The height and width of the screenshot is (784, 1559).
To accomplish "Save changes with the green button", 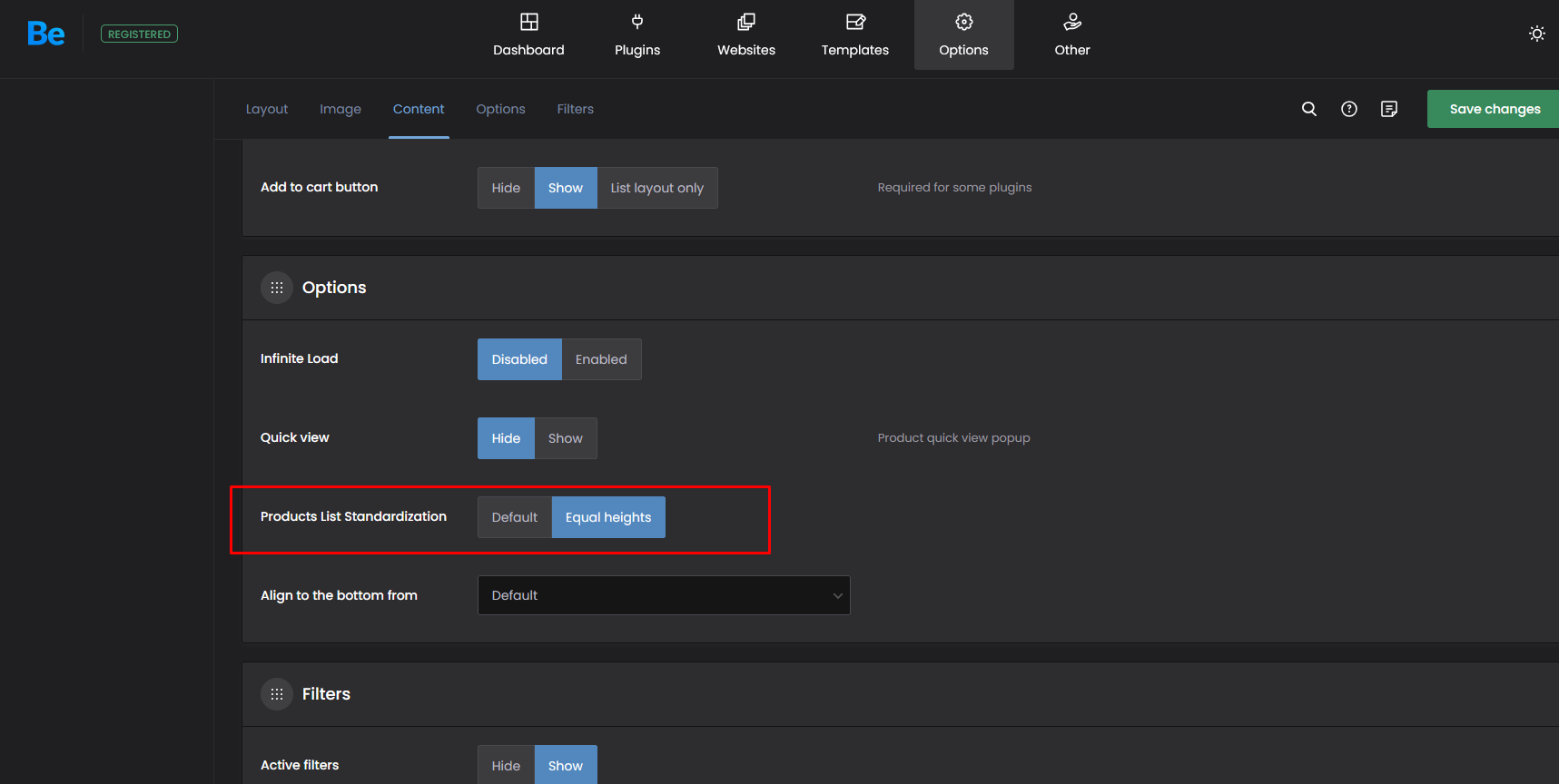I will [x=1494, y=109].
